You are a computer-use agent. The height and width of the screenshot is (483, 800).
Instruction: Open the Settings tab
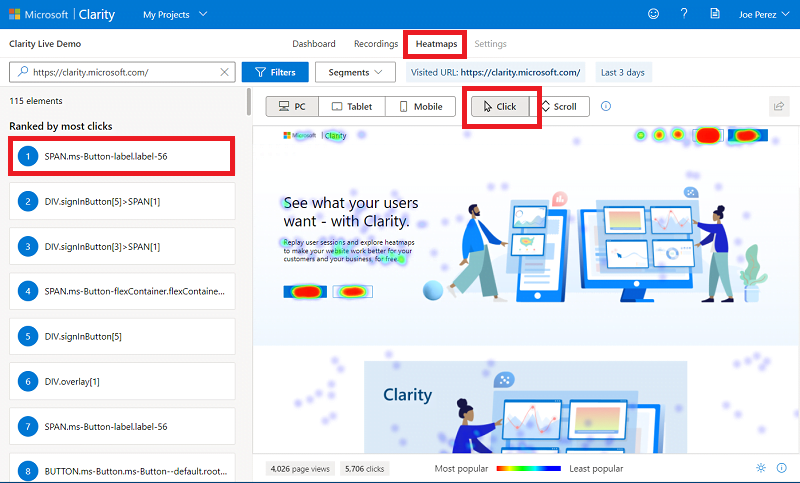coord(490,44)
